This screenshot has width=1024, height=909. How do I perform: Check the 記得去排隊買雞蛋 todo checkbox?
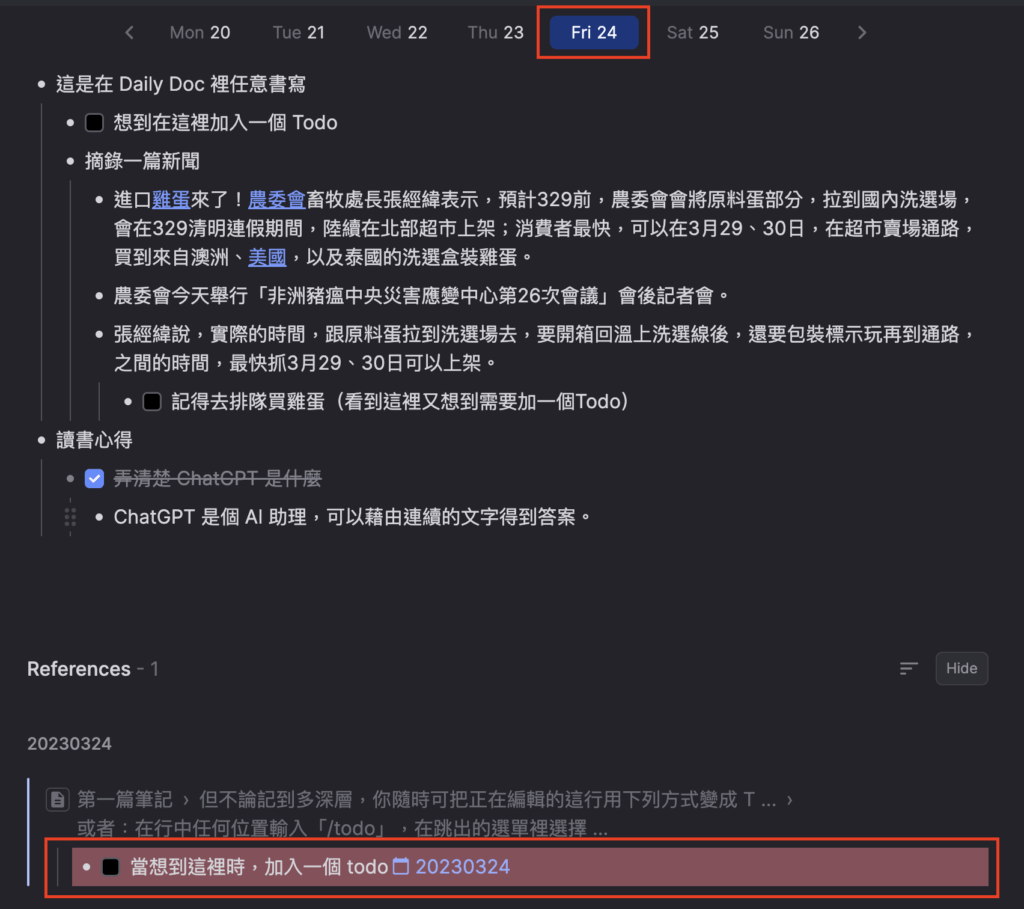(x=152, y=401)
